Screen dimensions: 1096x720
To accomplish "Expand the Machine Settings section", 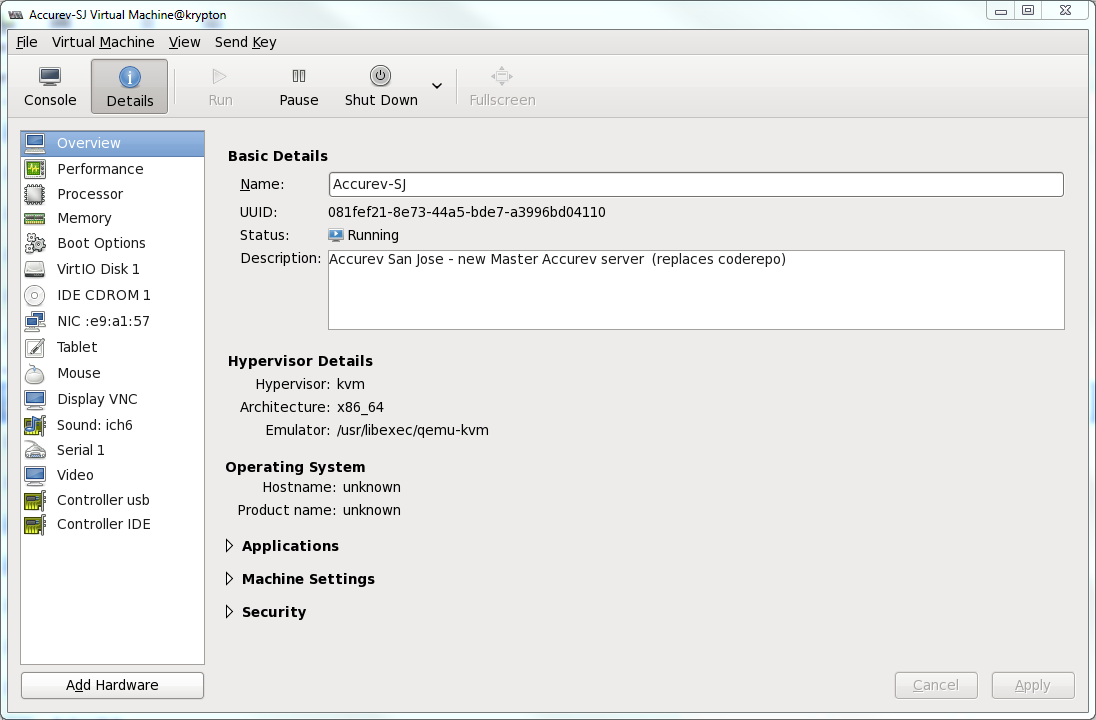I will (x=229, y=579).
